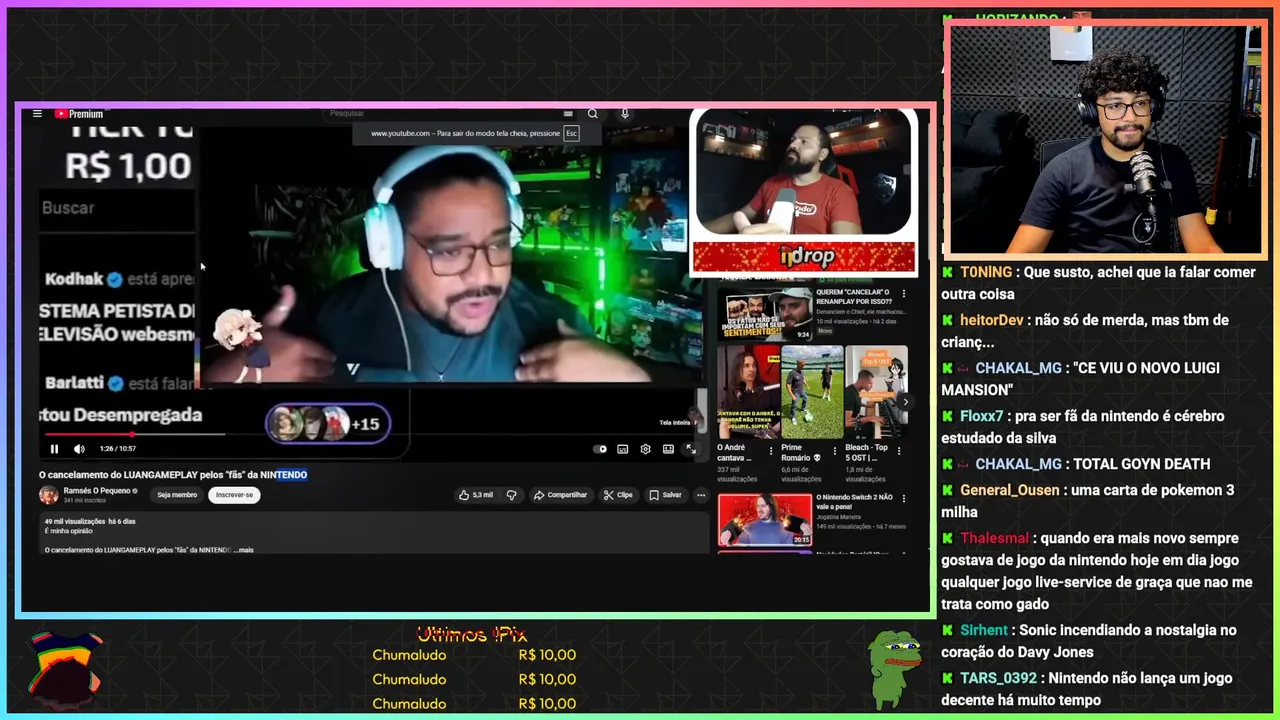Click chat username heitorDev
This screenshot has height=720, width=1280.
992,320
